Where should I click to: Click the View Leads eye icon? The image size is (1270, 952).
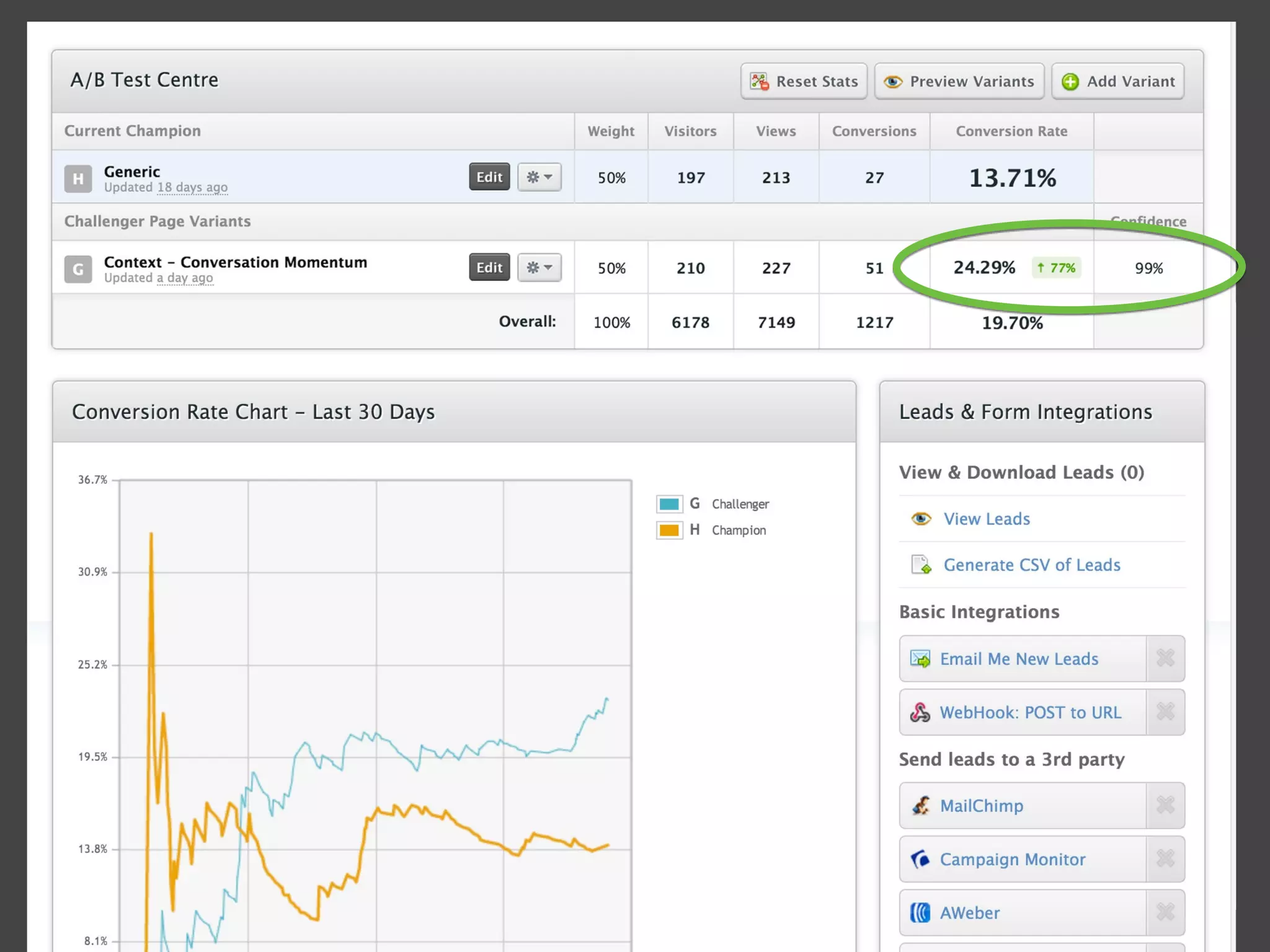coord(921,519)
